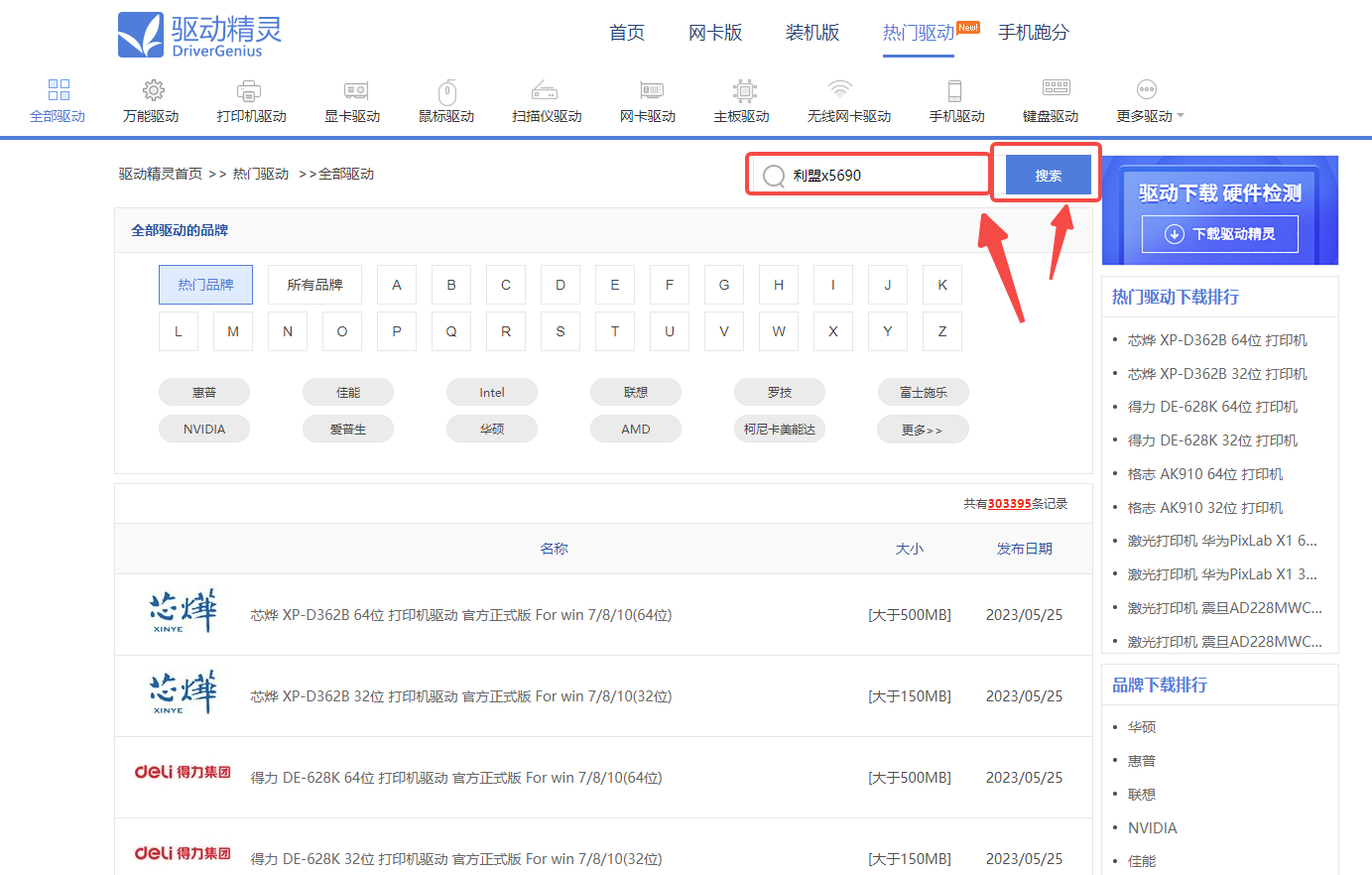This screenshot has height=875, width=1372.
Task: Click the 下载驱动精灵 download button
Action: 1219,234
